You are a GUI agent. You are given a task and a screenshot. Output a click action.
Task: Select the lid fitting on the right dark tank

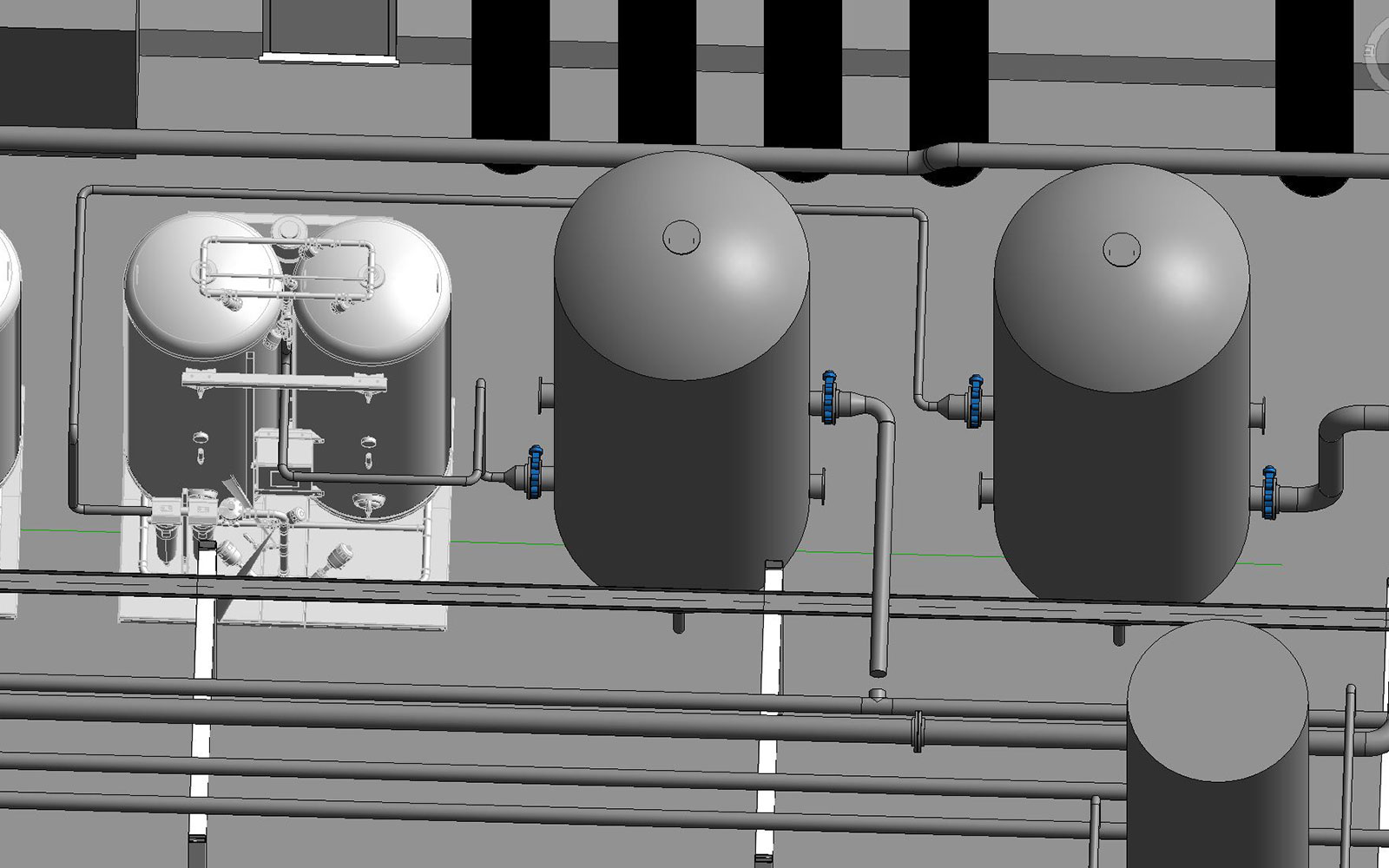(x=1122, y=250)
